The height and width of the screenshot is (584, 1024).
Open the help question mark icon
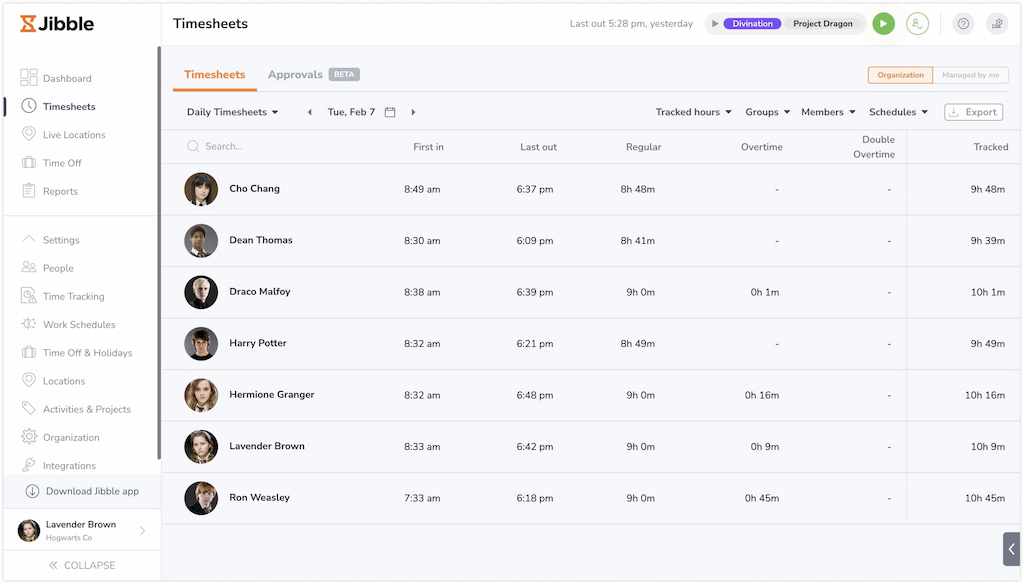pos(962,23)
